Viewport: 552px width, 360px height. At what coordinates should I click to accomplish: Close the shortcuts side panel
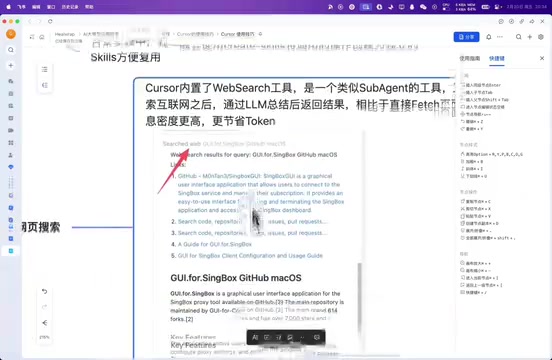(x=542, y=58)
